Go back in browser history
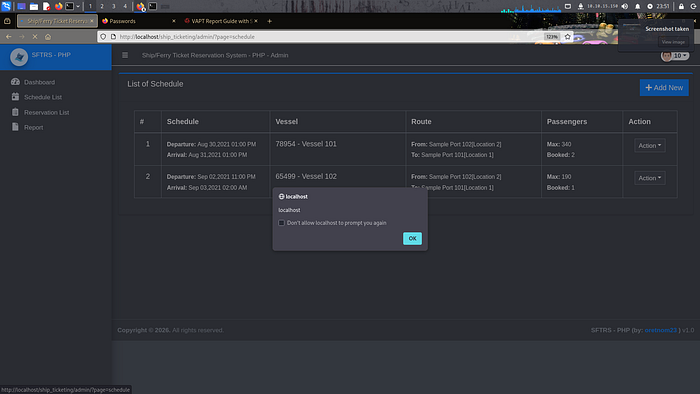700x394 pixels. 8,37
